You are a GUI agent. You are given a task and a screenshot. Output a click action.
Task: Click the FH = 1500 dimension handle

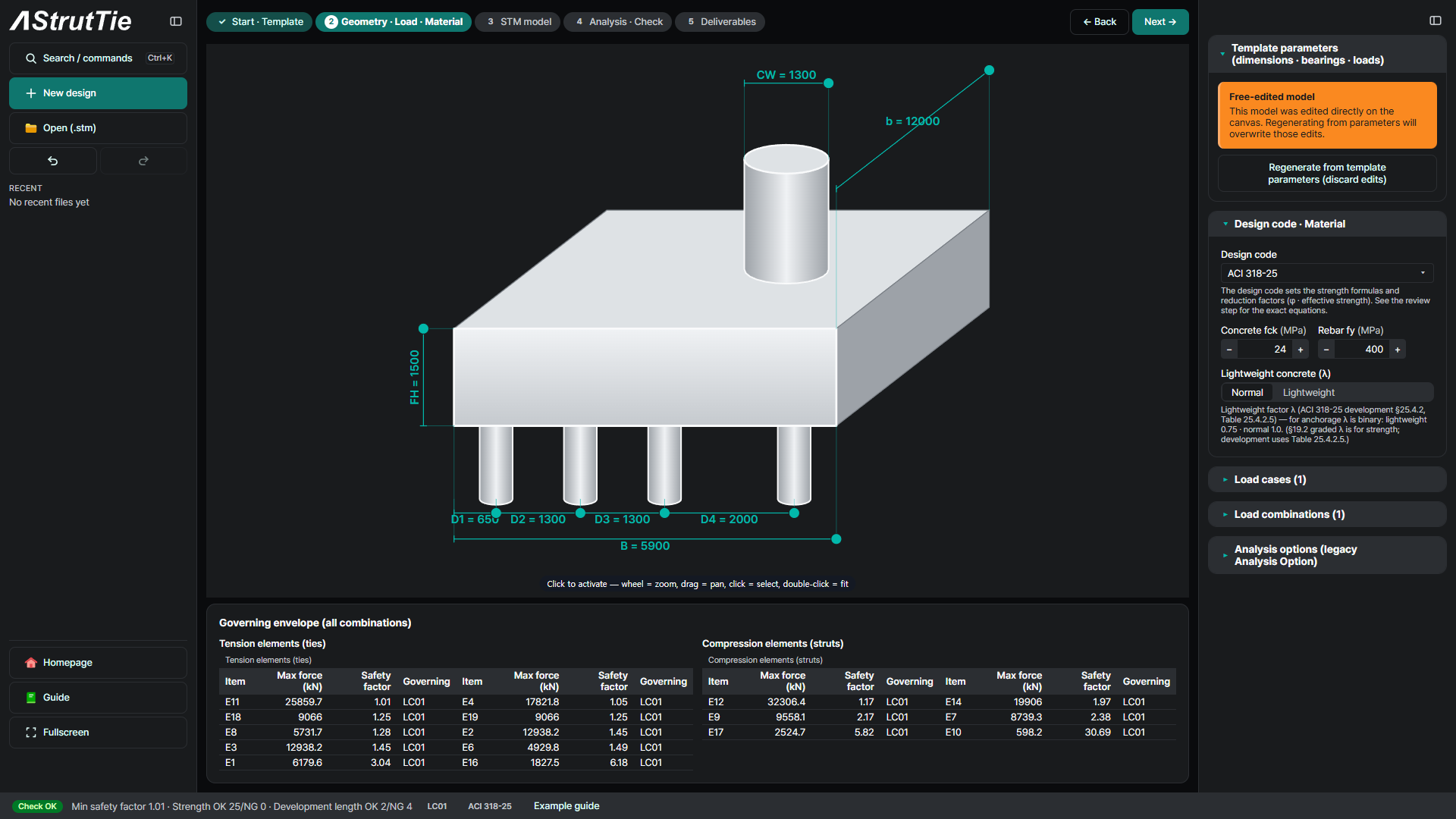point(424,329)
